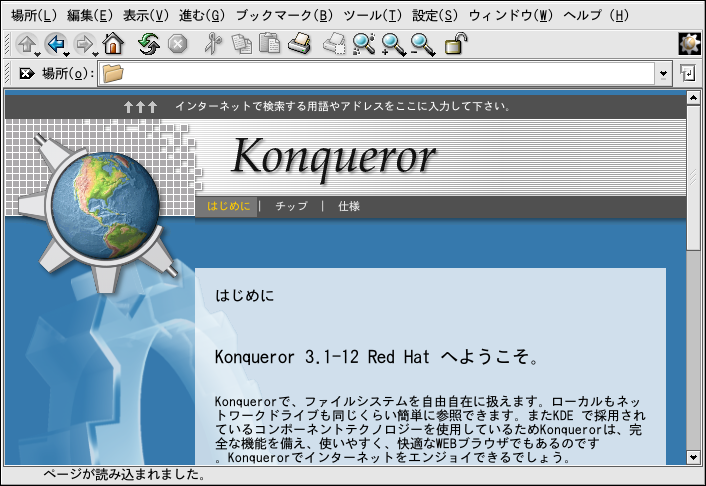This screenshot has width=706, height=486.
Task: Open the 設定(S) menu
Action: (x=435, y=15)
